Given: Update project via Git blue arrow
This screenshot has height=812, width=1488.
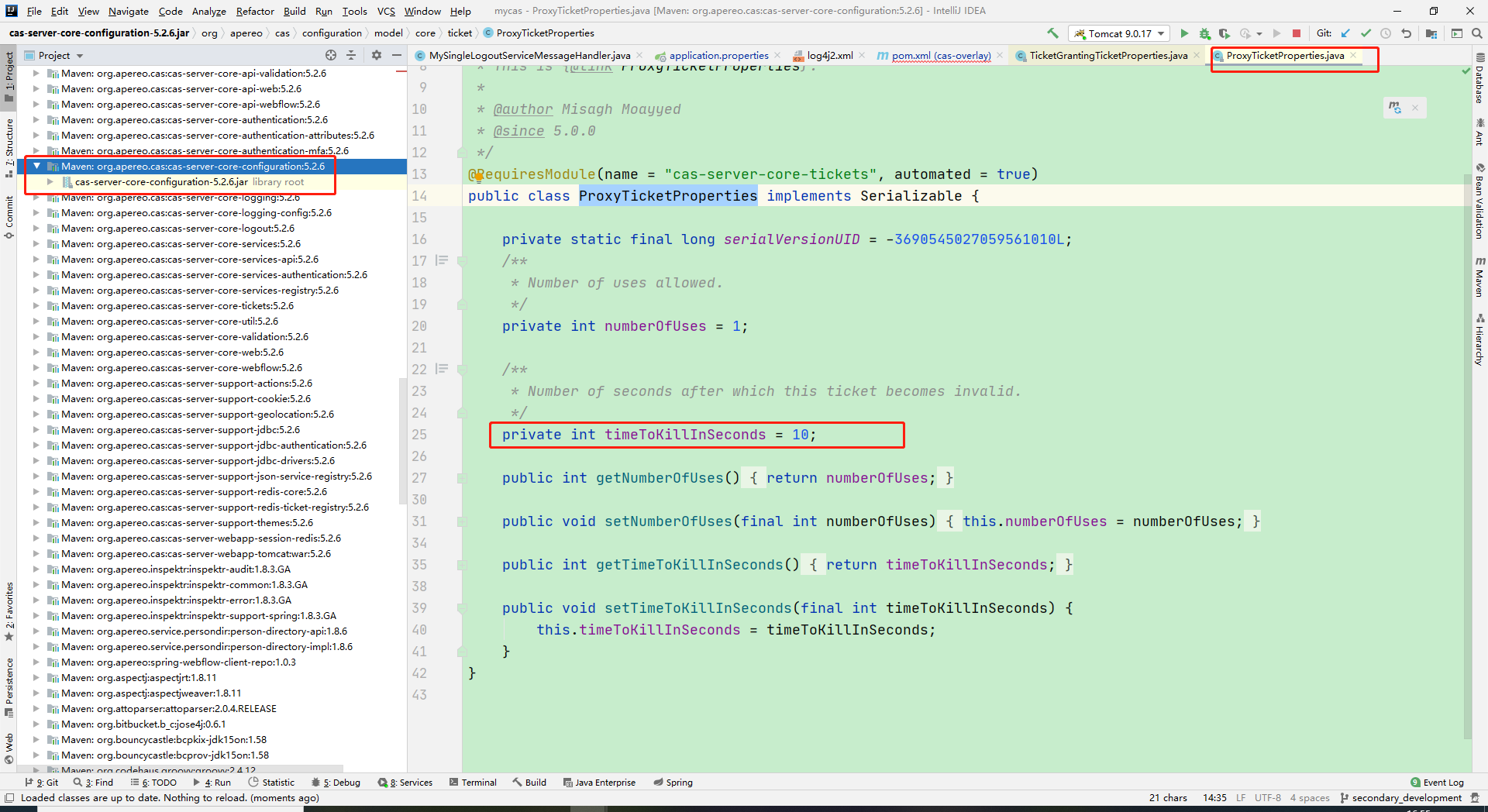Looking at the screenshot, I should click(x=1345, y=33).
